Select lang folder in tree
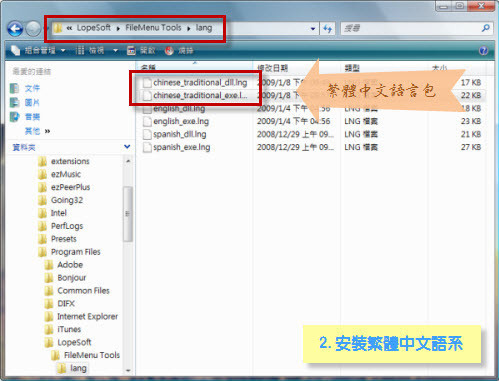499x381 pixels. (x=78, y=368)
